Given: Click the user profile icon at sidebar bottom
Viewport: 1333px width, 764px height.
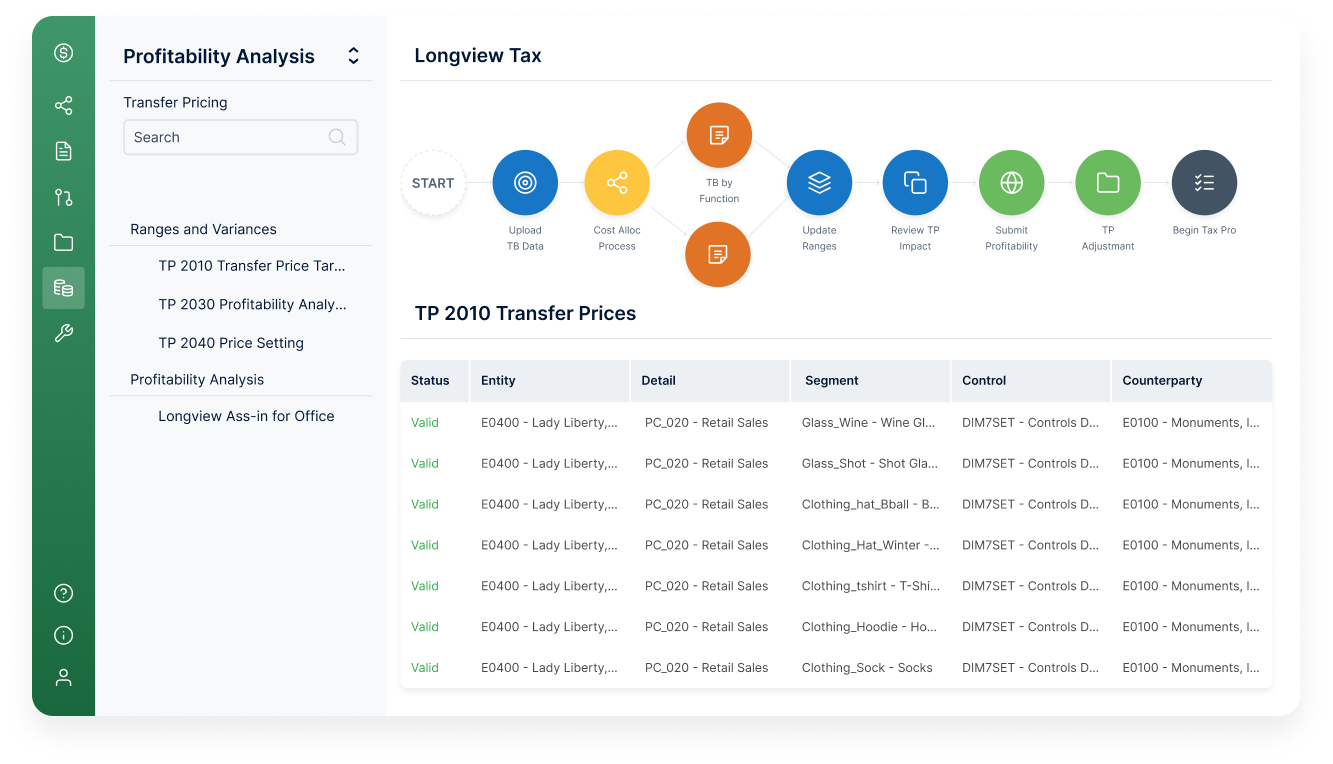Looking at the screenshot, I should pos(63,677).
